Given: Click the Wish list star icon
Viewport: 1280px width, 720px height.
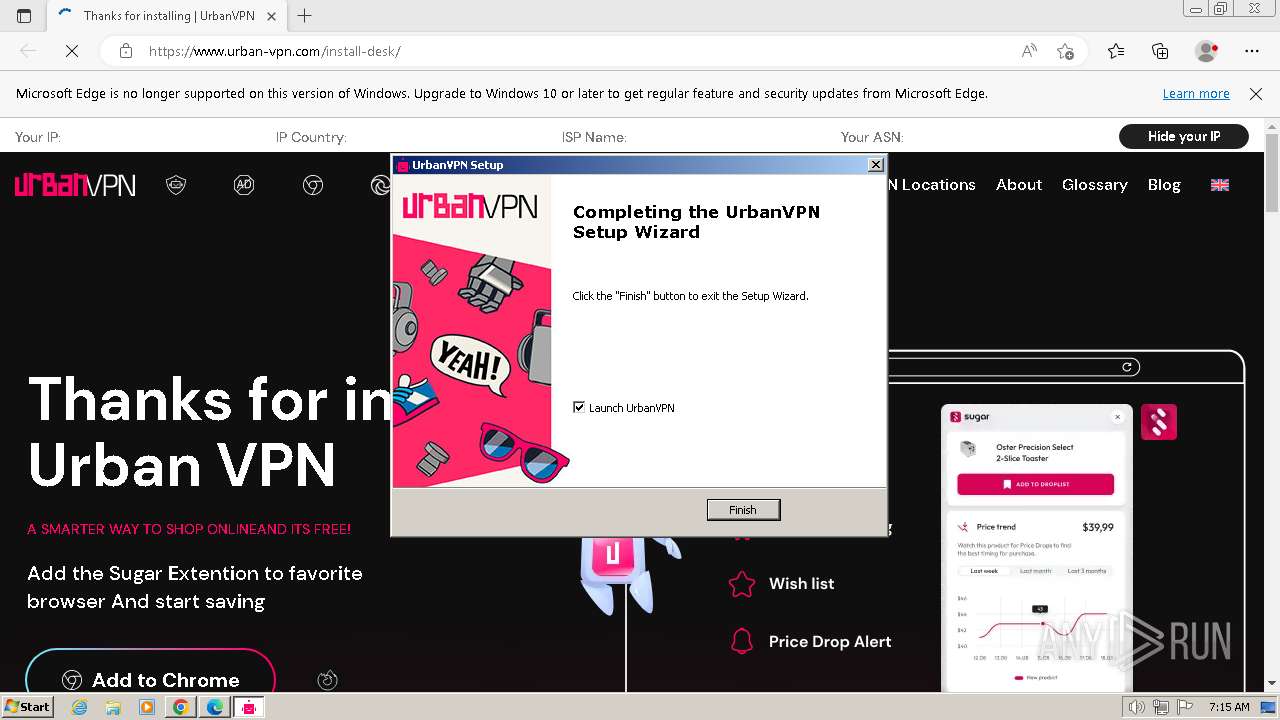Looking at the screenshot, I should click(x=742, y=584).
